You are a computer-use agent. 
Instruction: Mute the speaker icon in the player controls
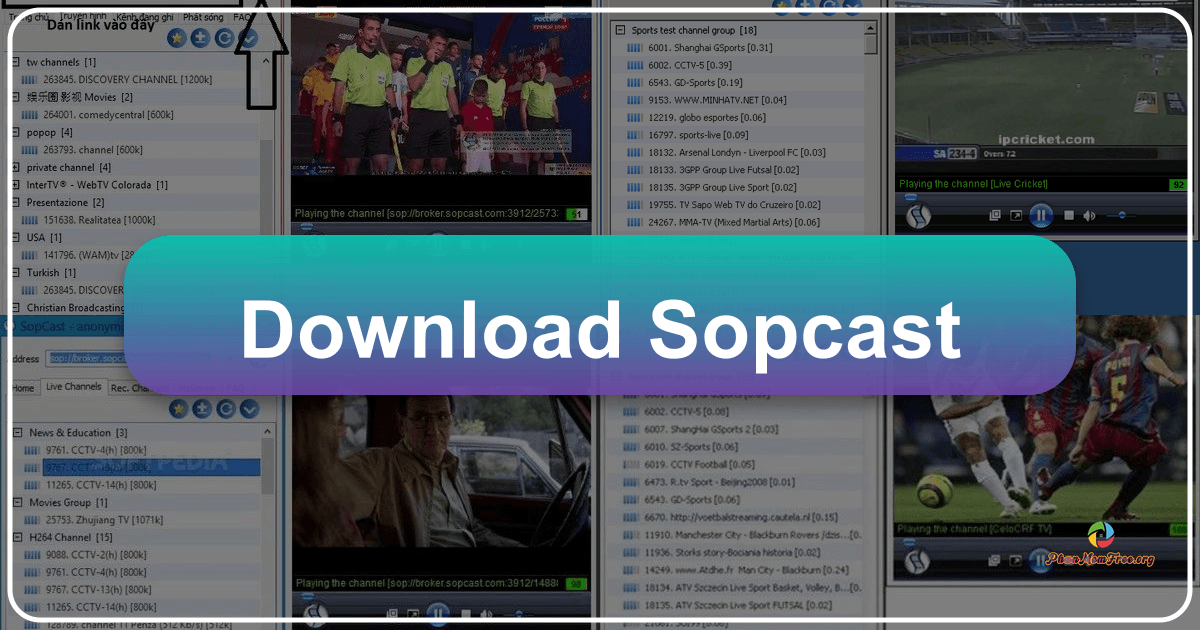point(486,612)
